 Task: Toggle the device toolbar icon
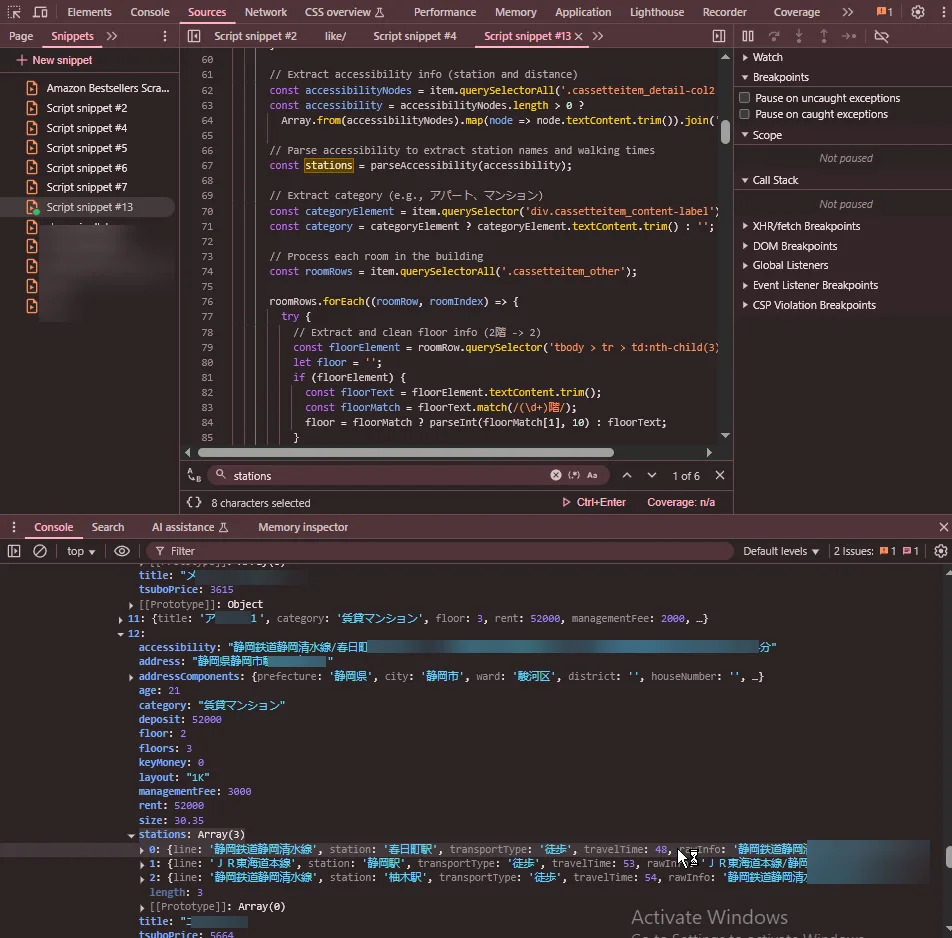40,12
